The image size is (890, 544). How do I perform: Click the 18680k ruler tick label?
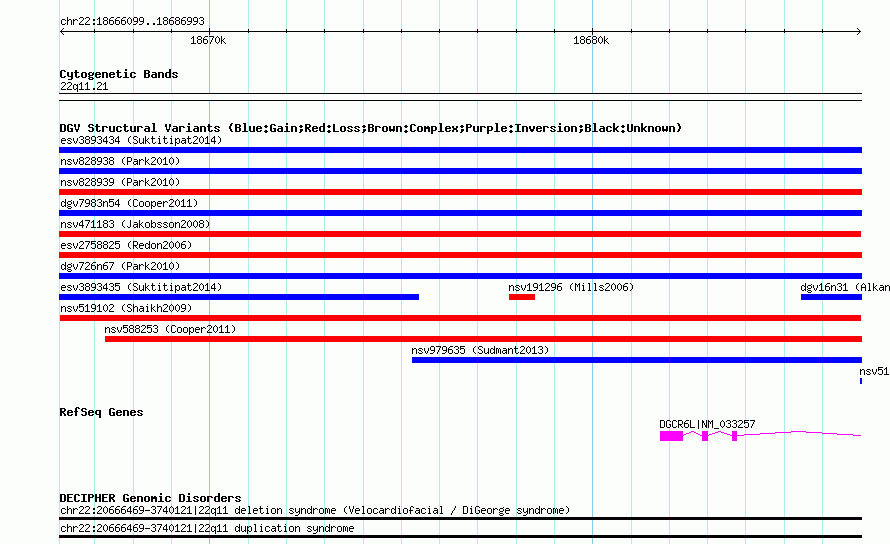coord(591,40)
